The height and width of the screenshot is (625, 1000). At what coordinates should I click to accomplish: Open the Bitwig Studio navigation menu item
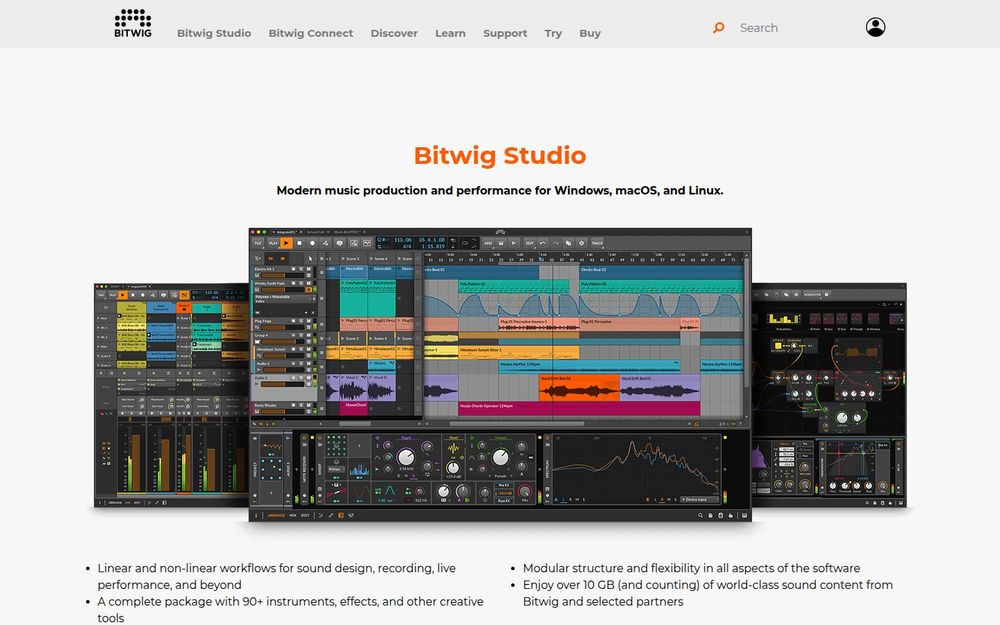(x=214, y=33)
